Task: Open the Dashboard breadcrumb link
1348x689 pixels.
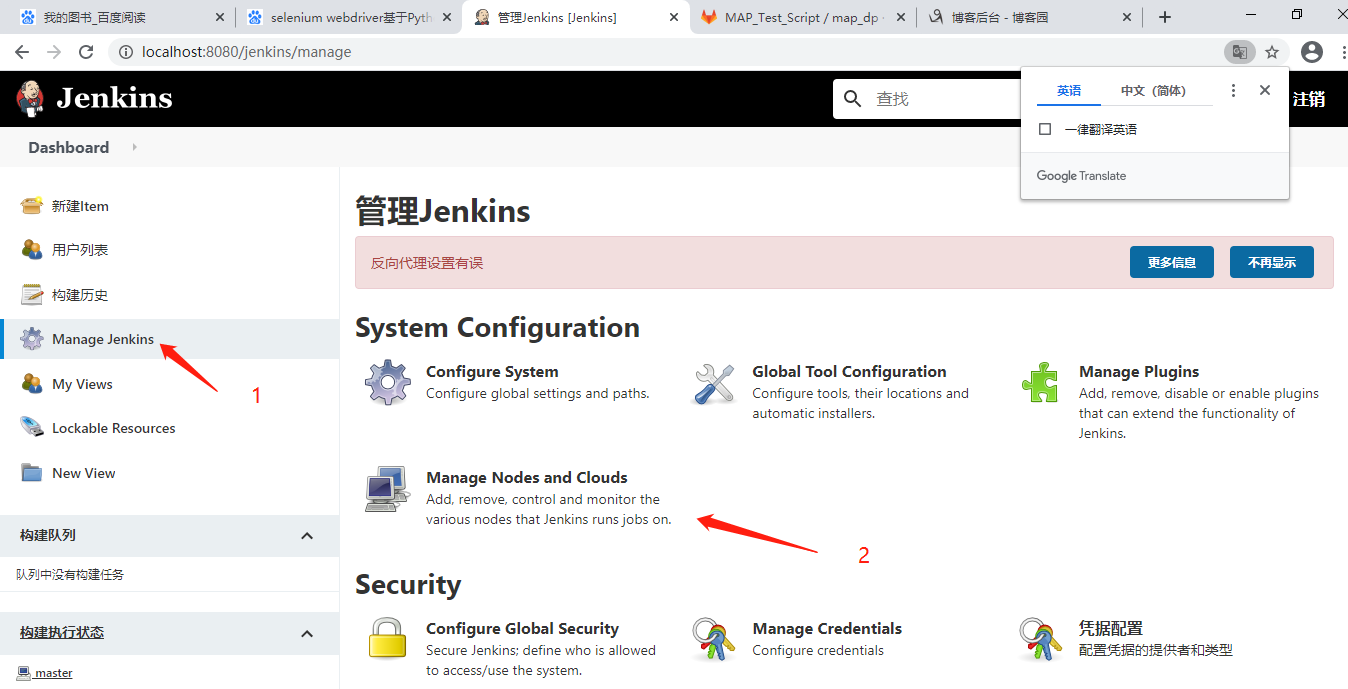Action: [68, 147]
